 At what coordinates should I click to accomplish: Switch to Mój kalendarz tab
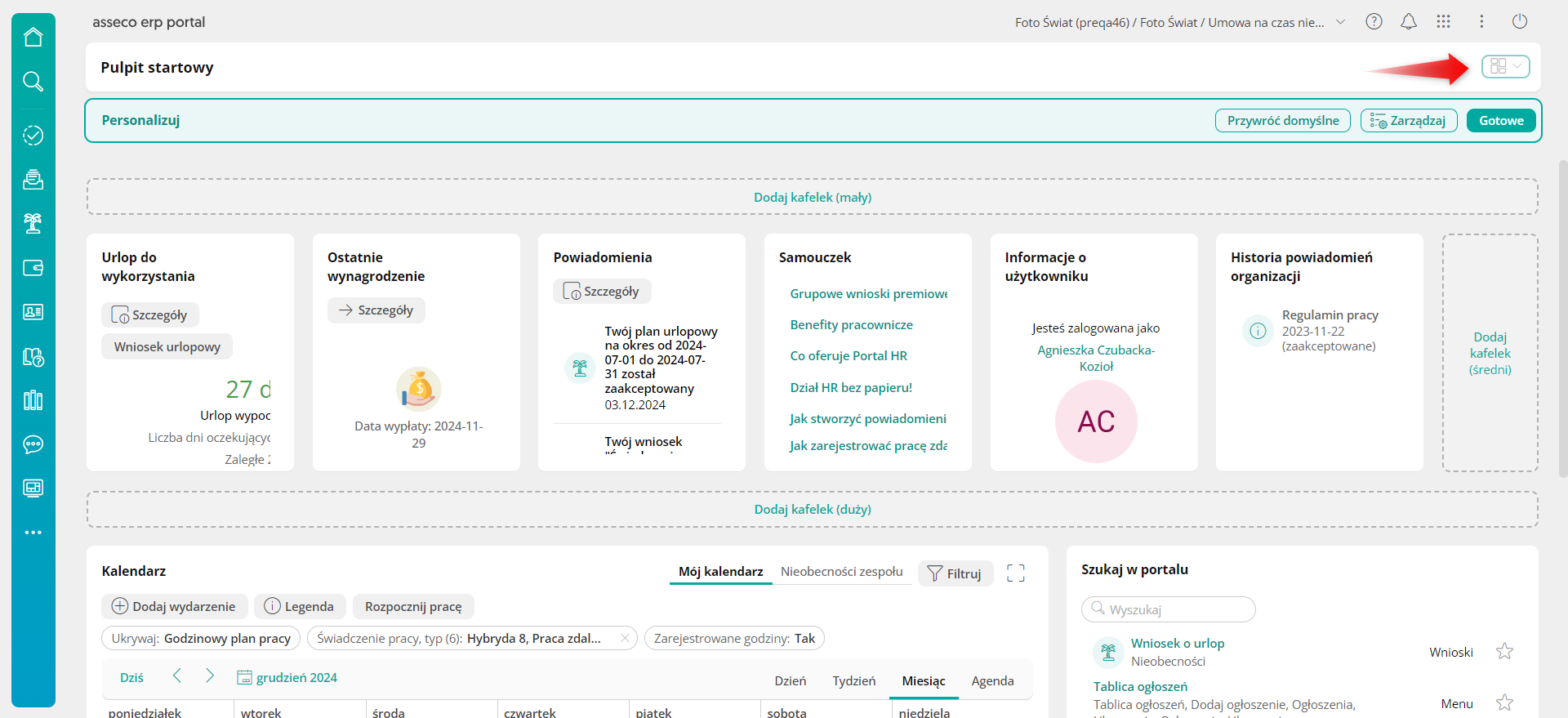coord(721,572)
